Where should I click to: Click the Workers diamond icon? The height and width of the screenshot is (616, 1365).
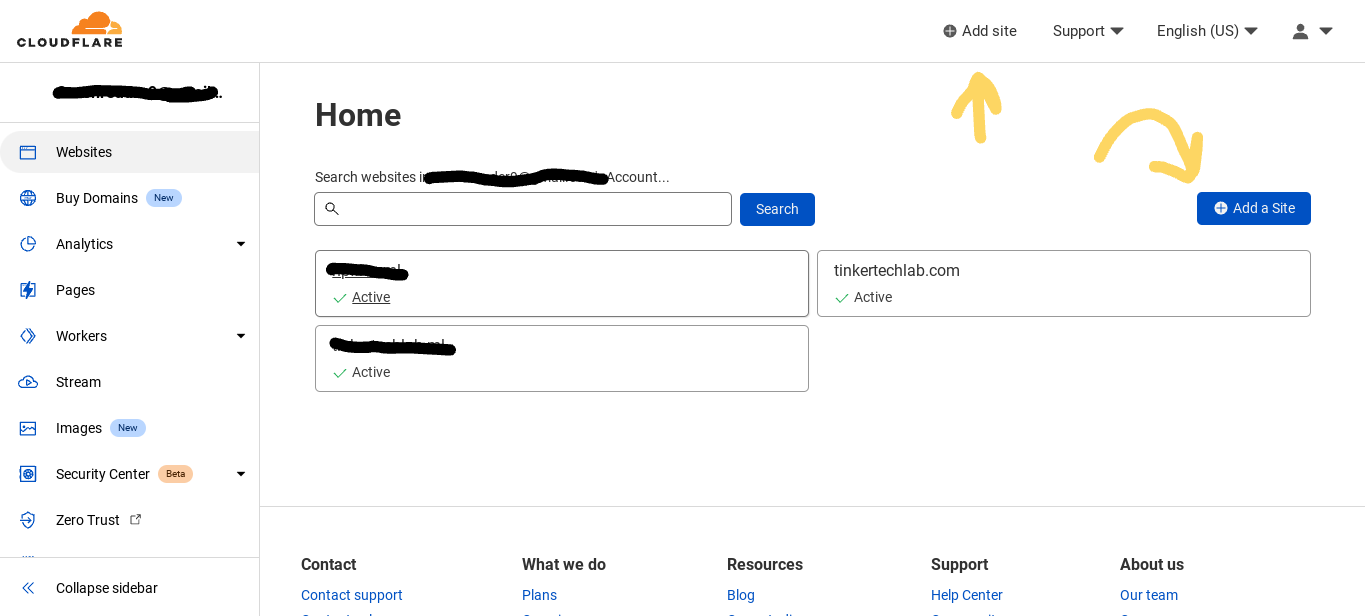pos(28,336)
